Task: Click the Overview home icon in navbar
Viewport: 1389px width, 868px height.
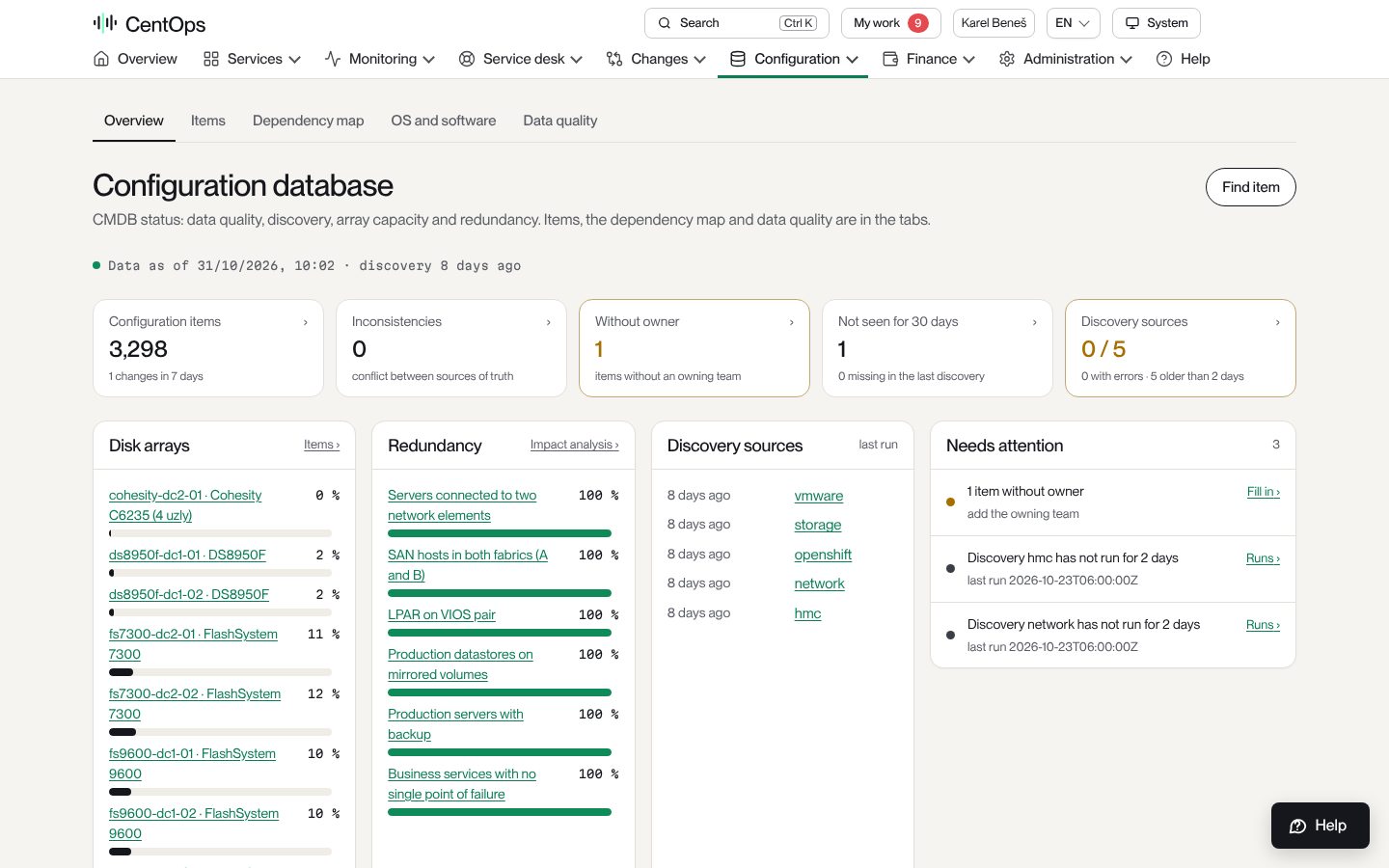Action: (x=101, y=59)
